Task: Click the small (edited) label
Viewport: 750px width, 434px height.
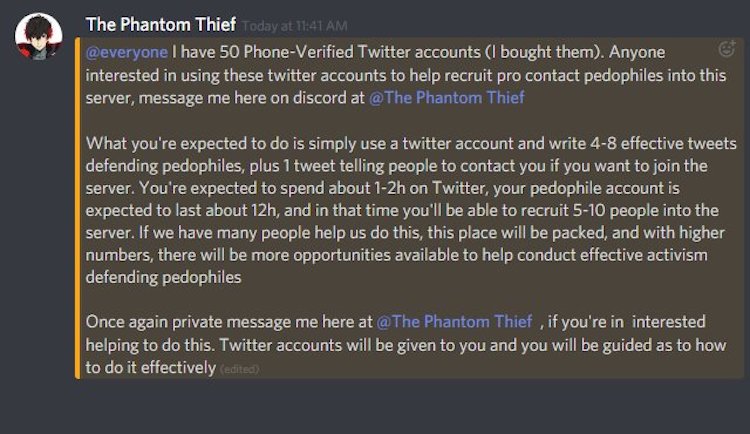Action: (240, 369)
